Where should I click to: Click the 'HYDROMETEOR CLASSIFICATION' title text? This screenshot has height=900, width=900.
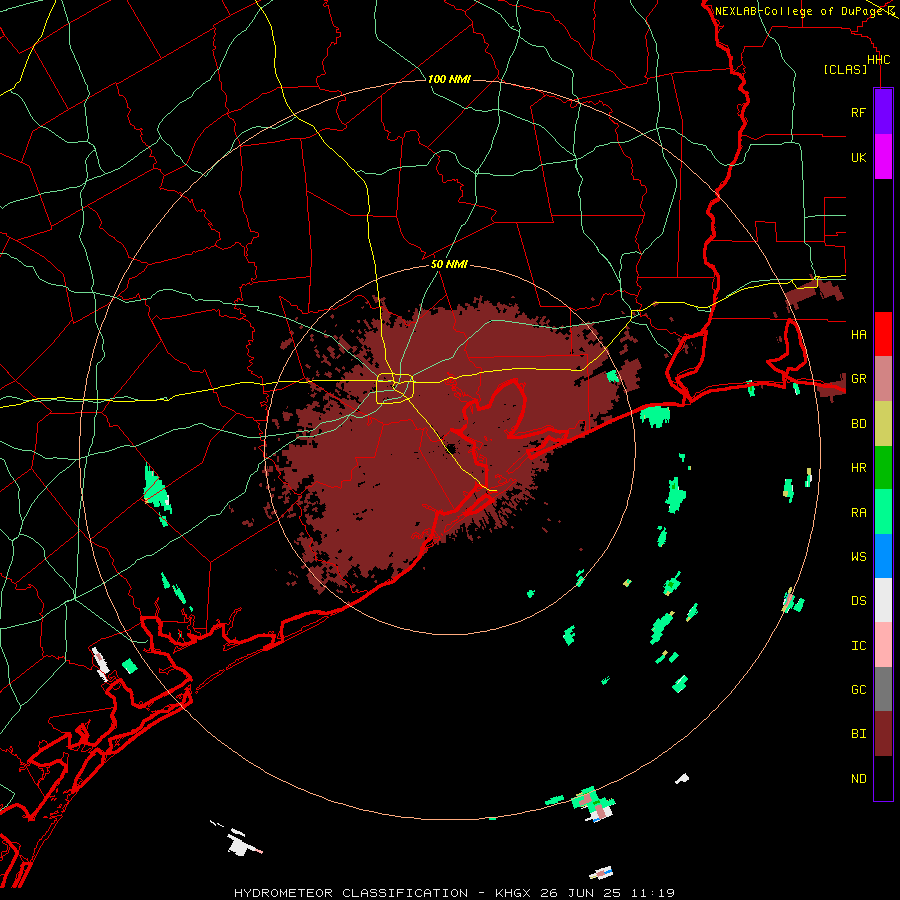click(x=351, y=893)
